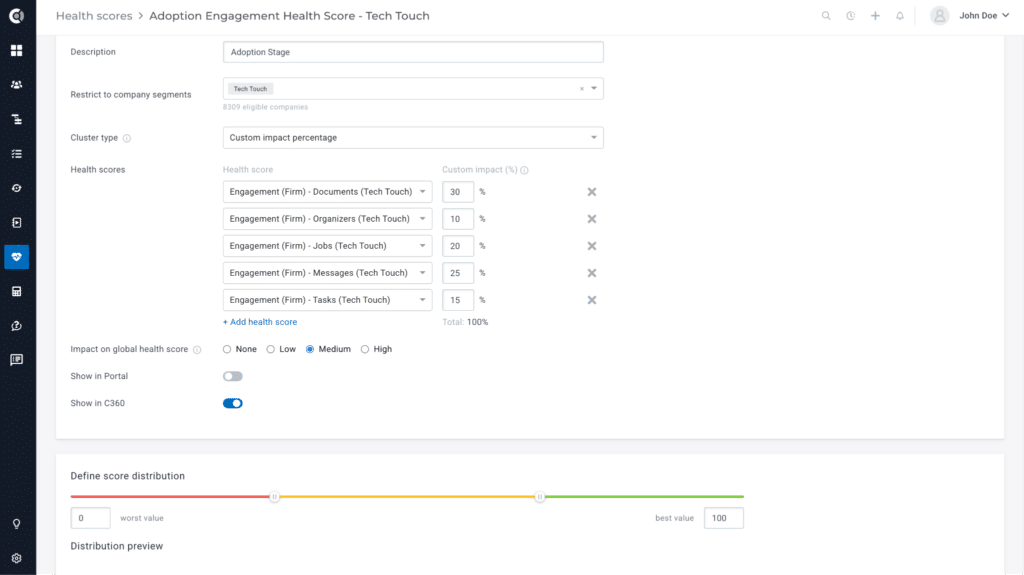
Task: Open the Engagement Tasks health score dropdown
Action: point(327,300)
